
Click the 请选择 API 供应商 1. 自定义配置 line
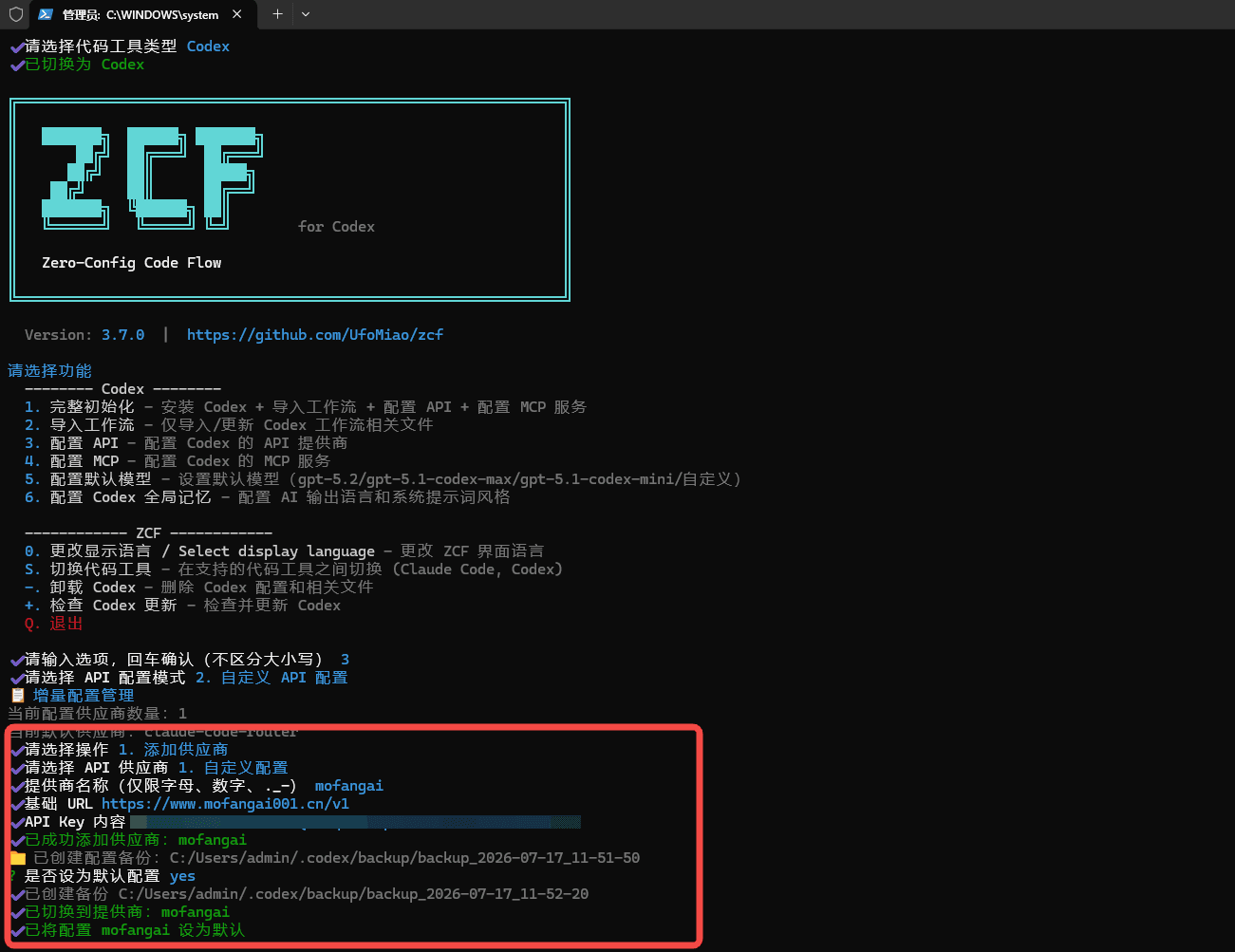tap(149, 768)
